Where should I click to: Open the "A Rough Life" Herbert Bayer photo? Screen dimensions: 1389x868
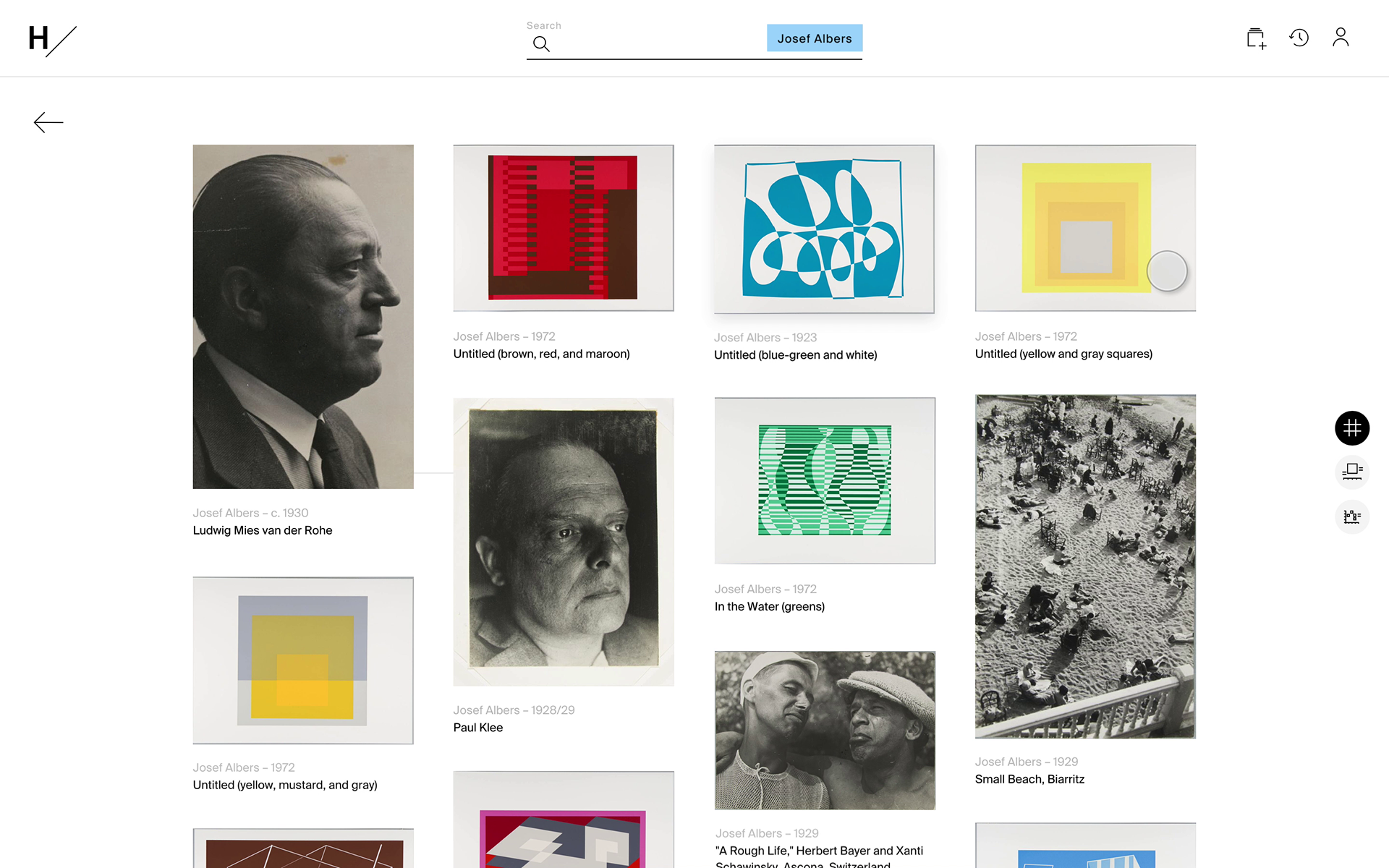tap(825, 731)
